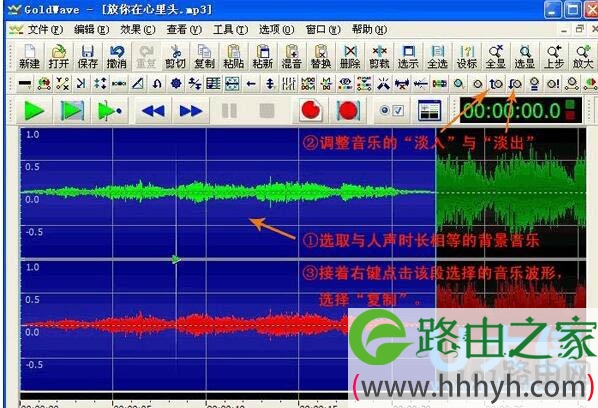The height and width of the screenshot is (408, 598).
Task: Open the 文件 (File) menu
Action: point(45,29)
